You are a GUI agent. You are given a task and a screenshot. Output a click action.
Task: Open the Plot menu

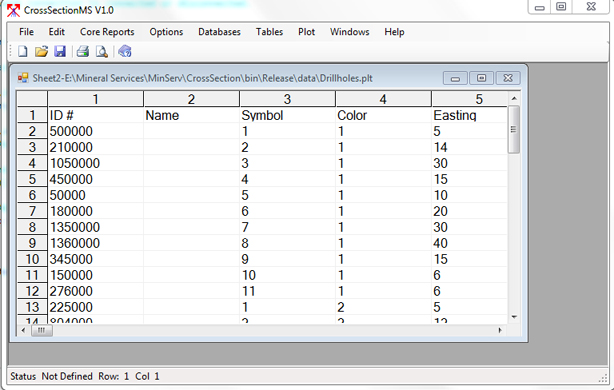306,32
